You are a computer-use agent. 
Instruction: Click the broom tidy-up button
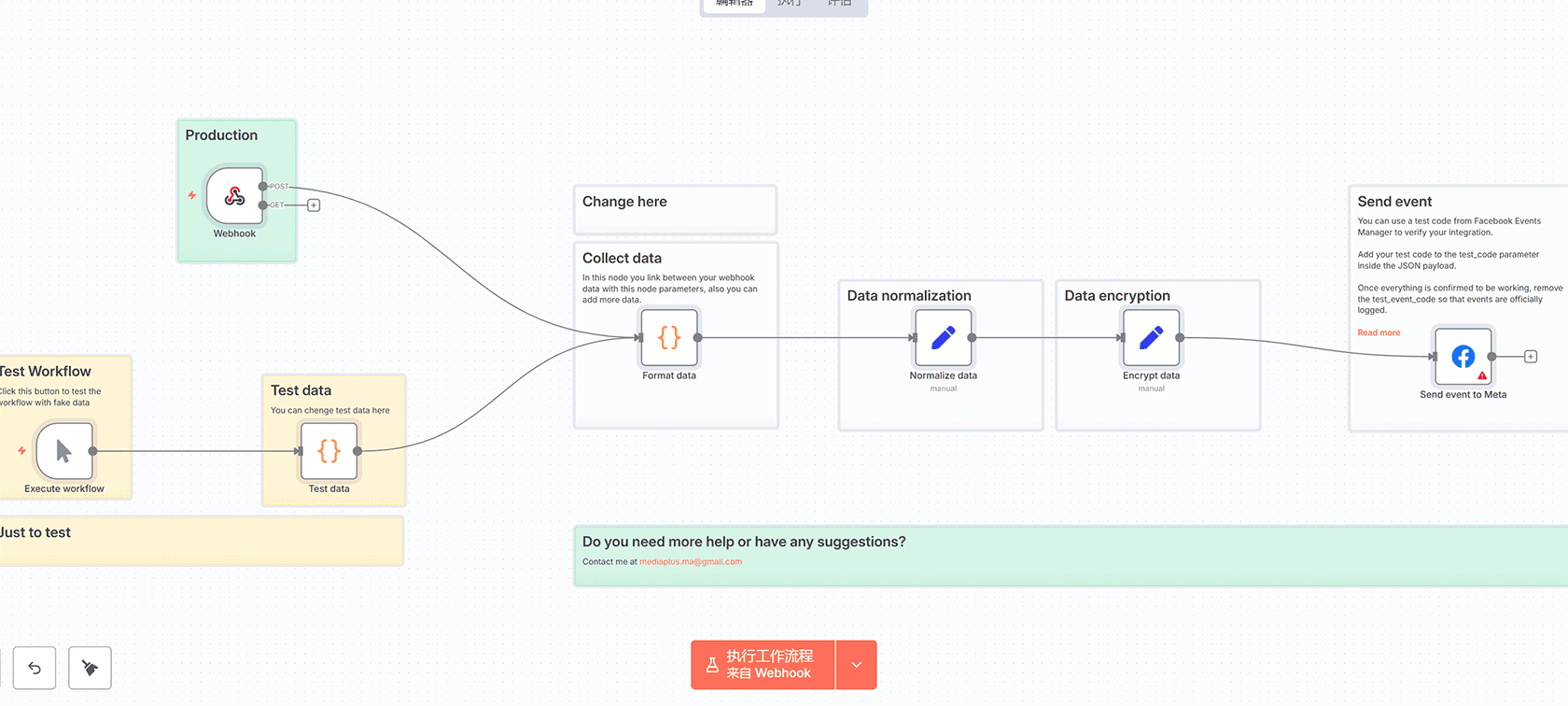[x=90, y=668]
